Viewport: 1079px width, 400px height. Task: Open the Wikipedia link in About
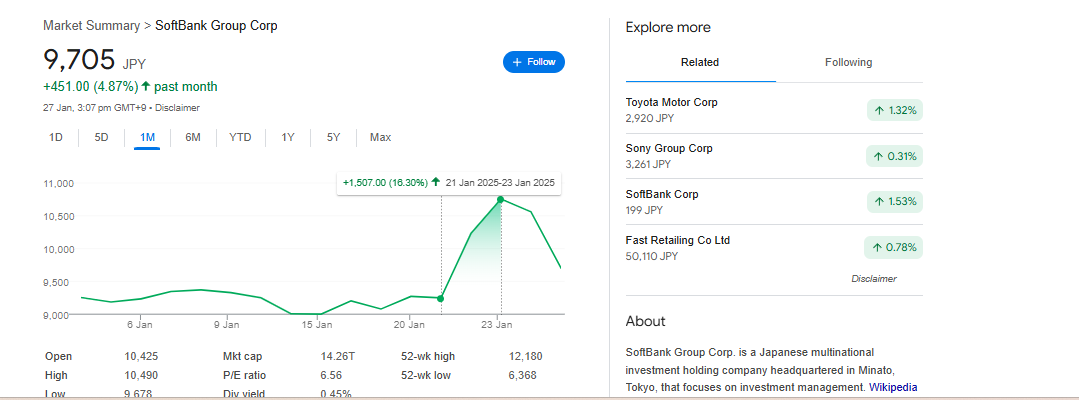click(x=893, y=387)
